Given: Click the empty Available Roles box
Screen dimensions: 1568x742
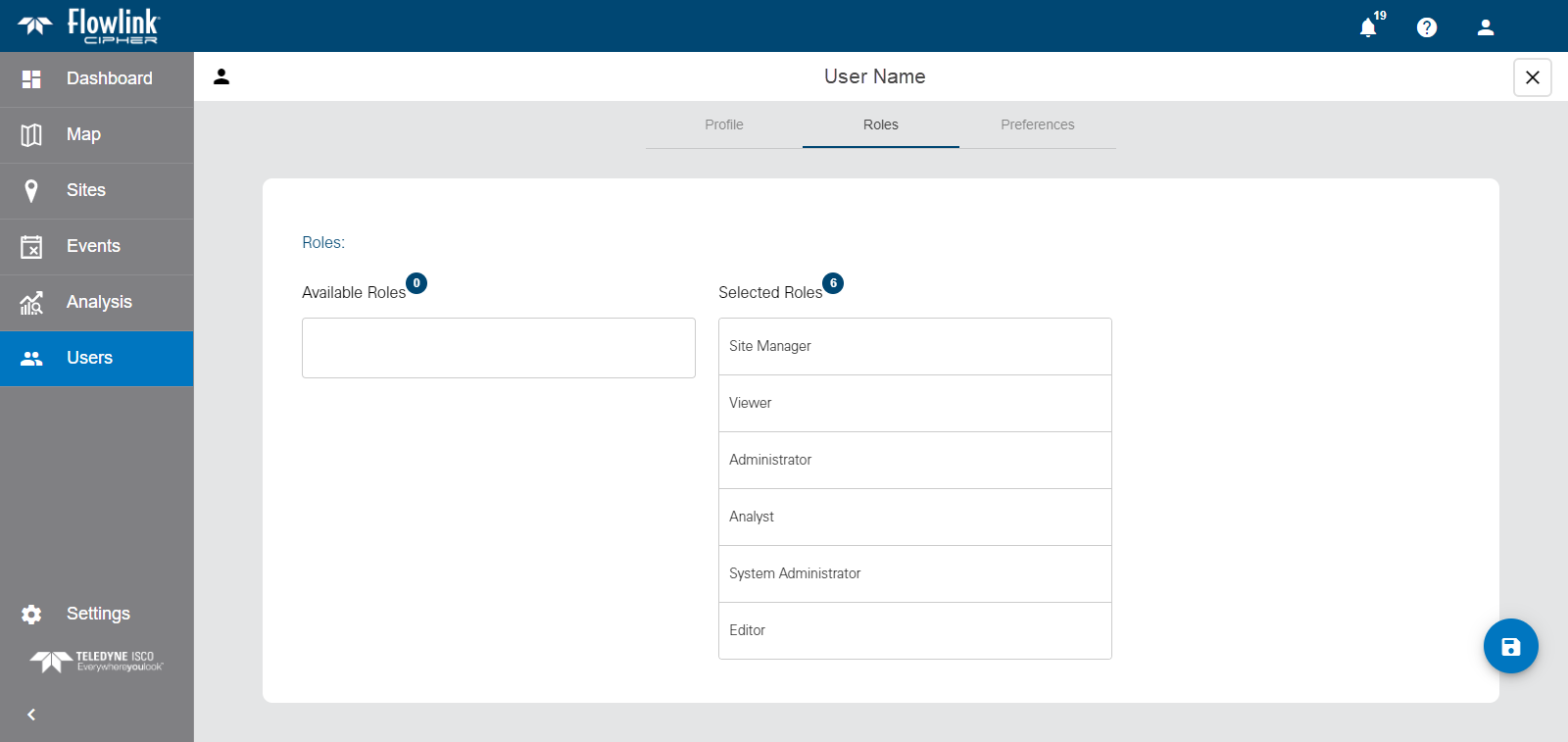Looking at the screenshot, I should coord(498,348).
